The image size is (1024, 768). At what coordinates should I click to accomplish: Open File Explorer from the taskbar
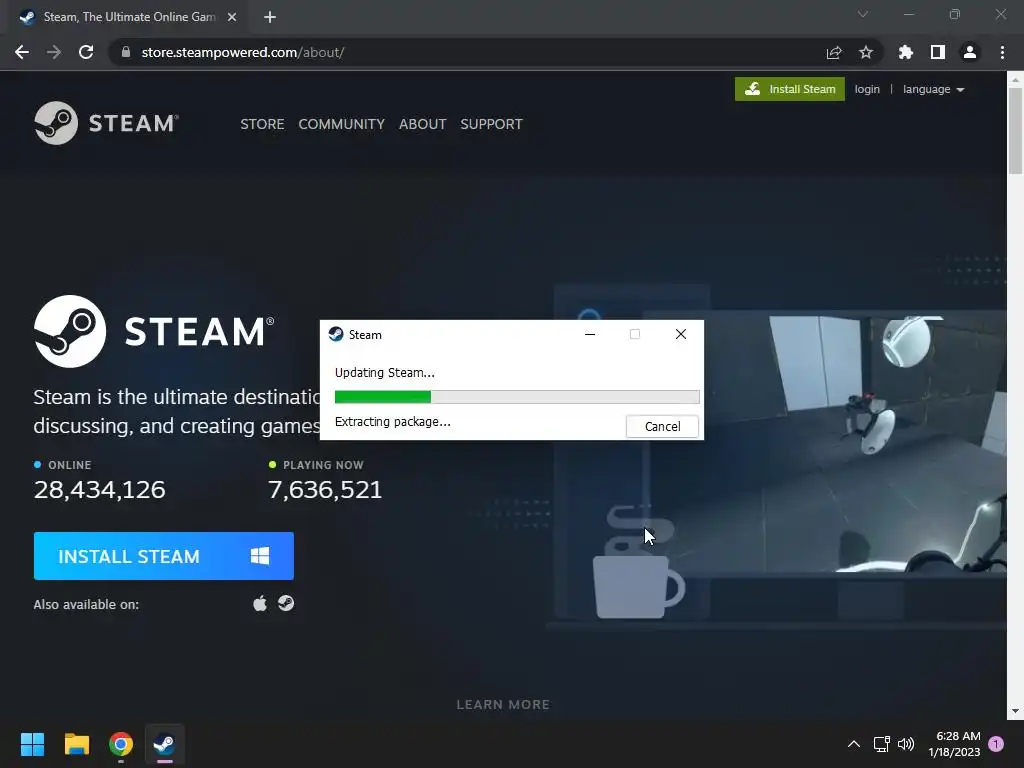click(76, 744)
